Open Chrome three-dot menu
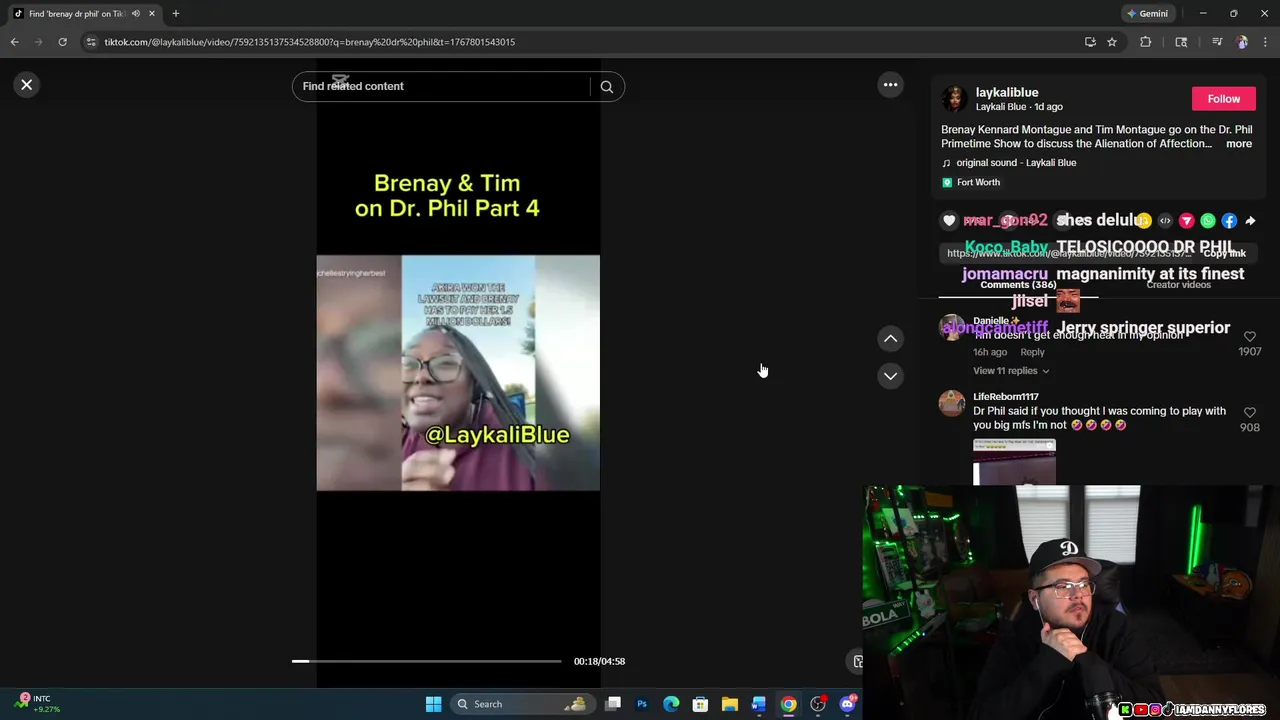The image size is (1280, 720). (1266, 42)
